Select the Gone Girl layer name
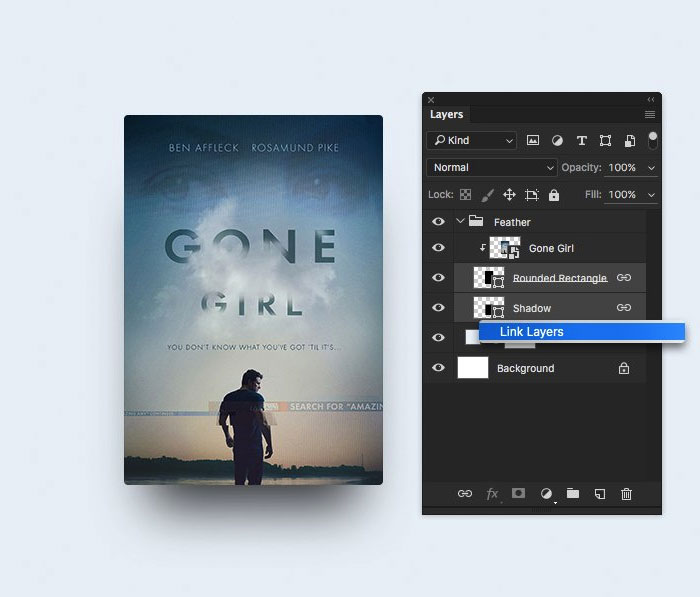This screenshot has height=597, width=700. coord(551,248)
